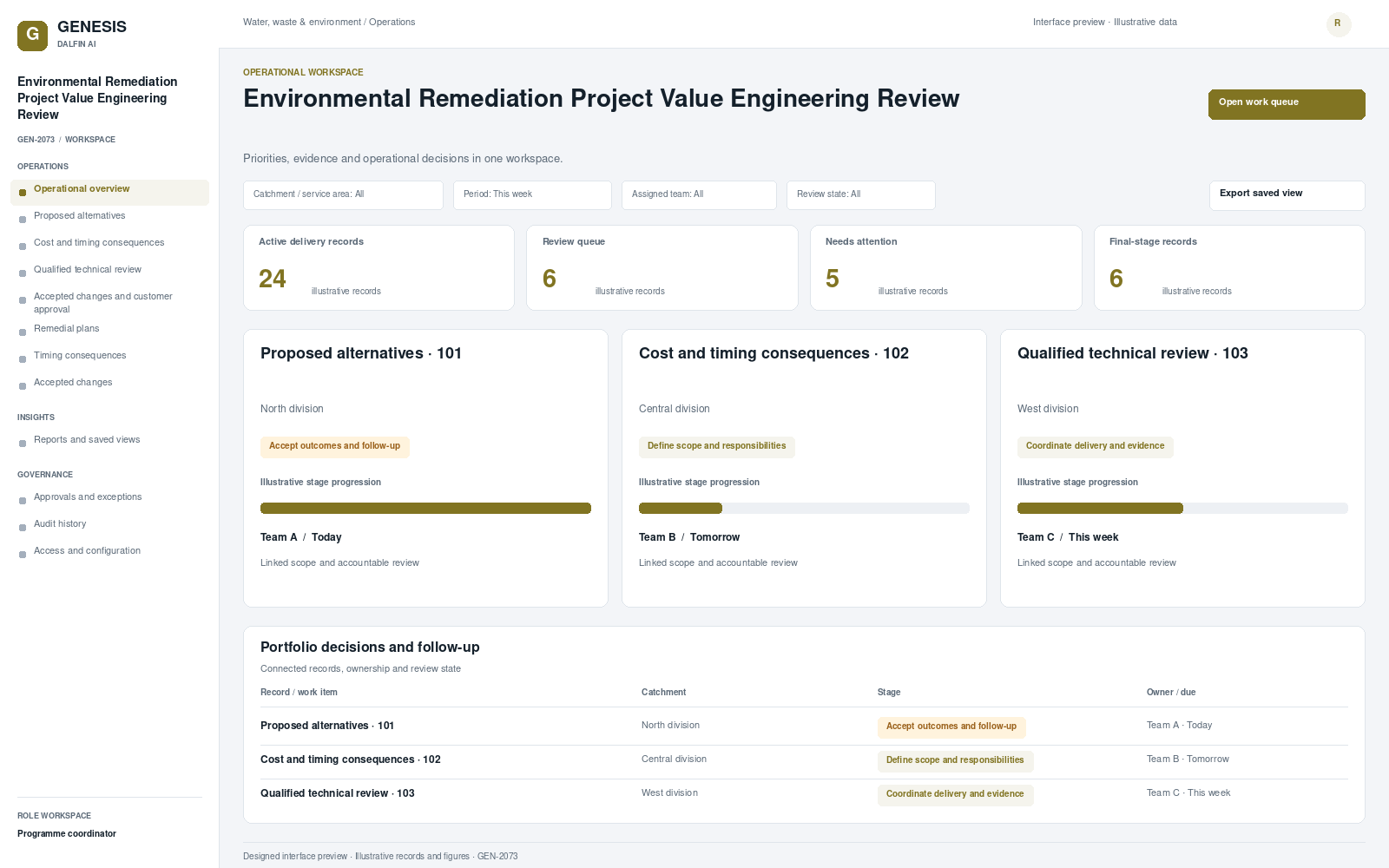The height and width of the screenshot is (868, 1389).
Task: Click the Genesis G logo icon
Action: (32, 36)
